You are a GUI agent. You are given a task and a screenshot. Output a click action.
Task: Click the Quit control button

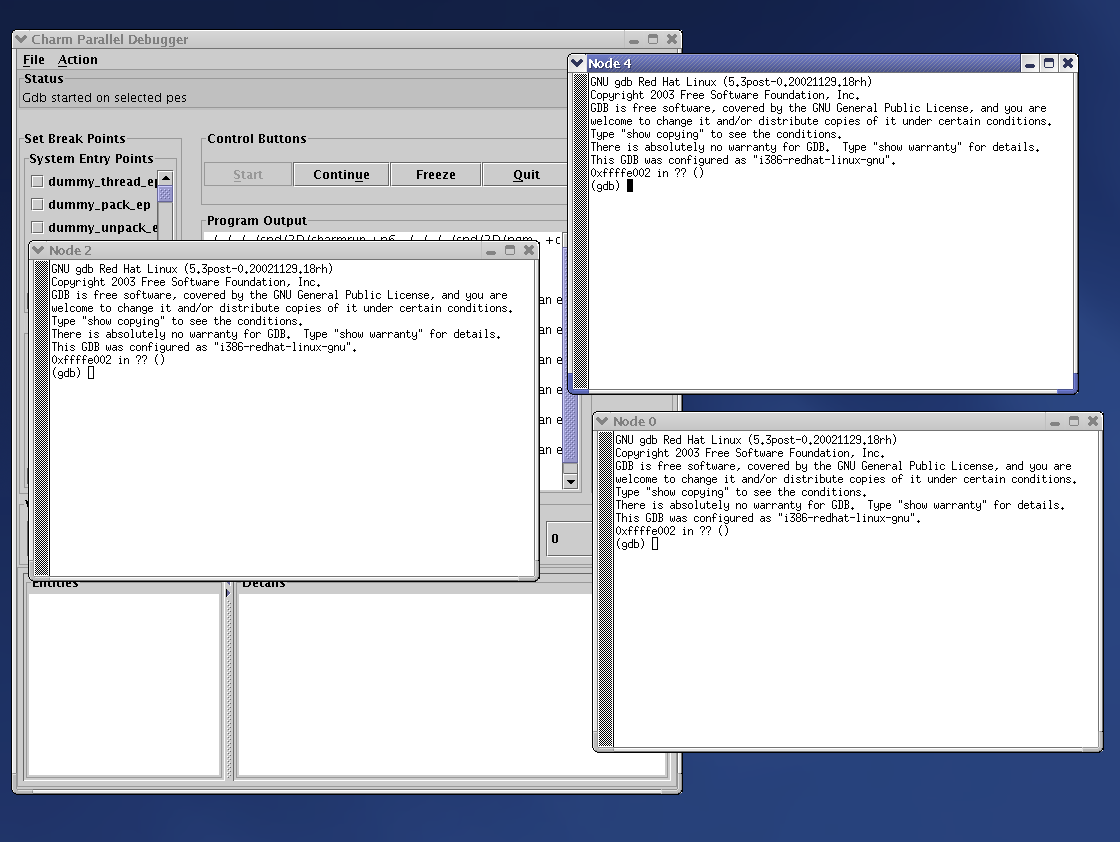pos(526,174)
